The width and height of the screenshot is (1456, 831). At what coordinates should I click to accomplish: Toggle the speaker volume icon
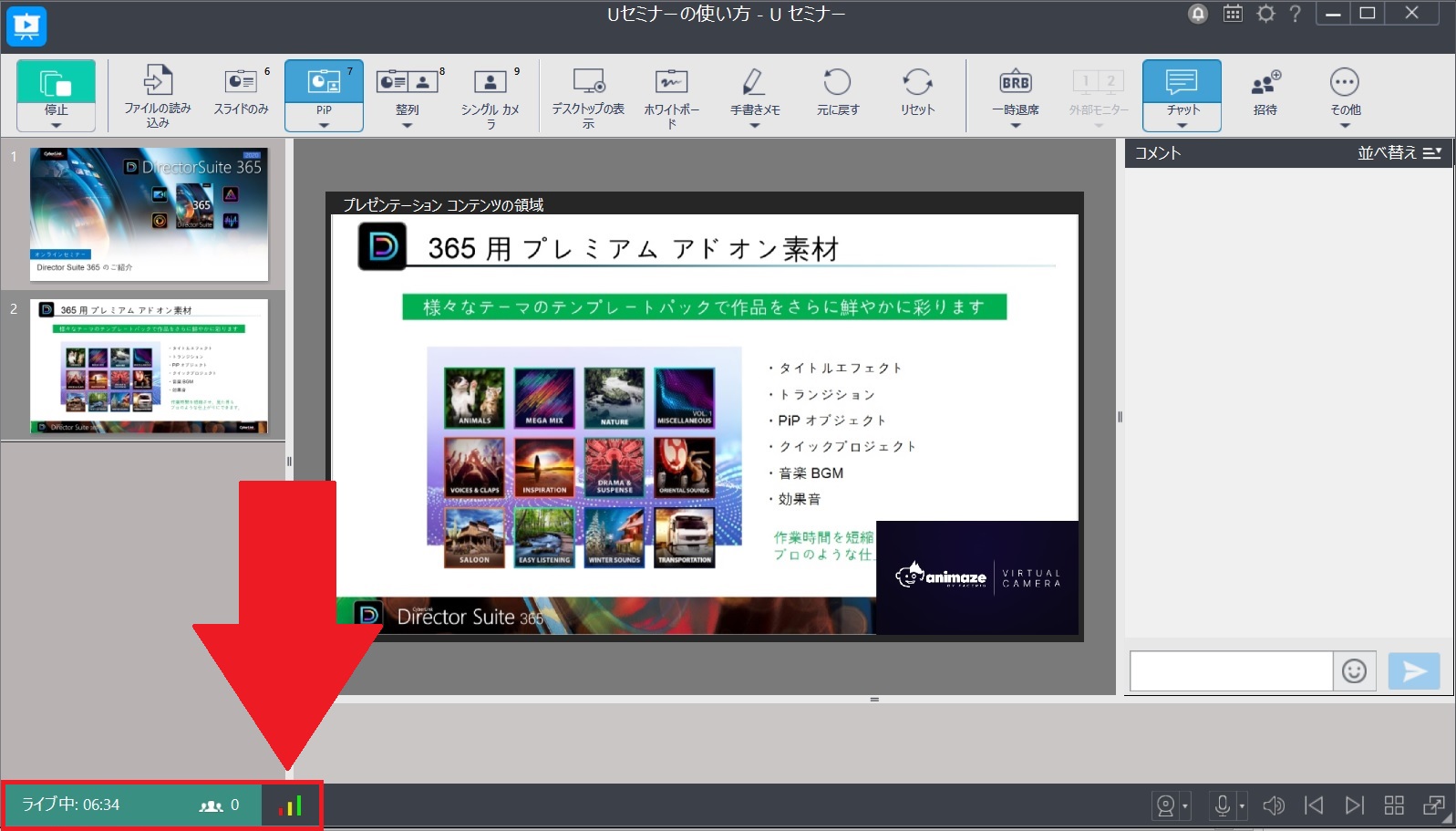tap(1274, 805)
